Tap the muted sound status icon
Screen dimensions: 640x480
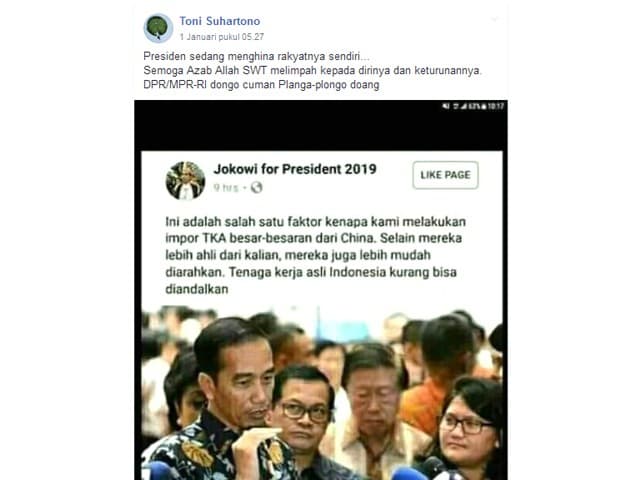(x=446, y=106)
